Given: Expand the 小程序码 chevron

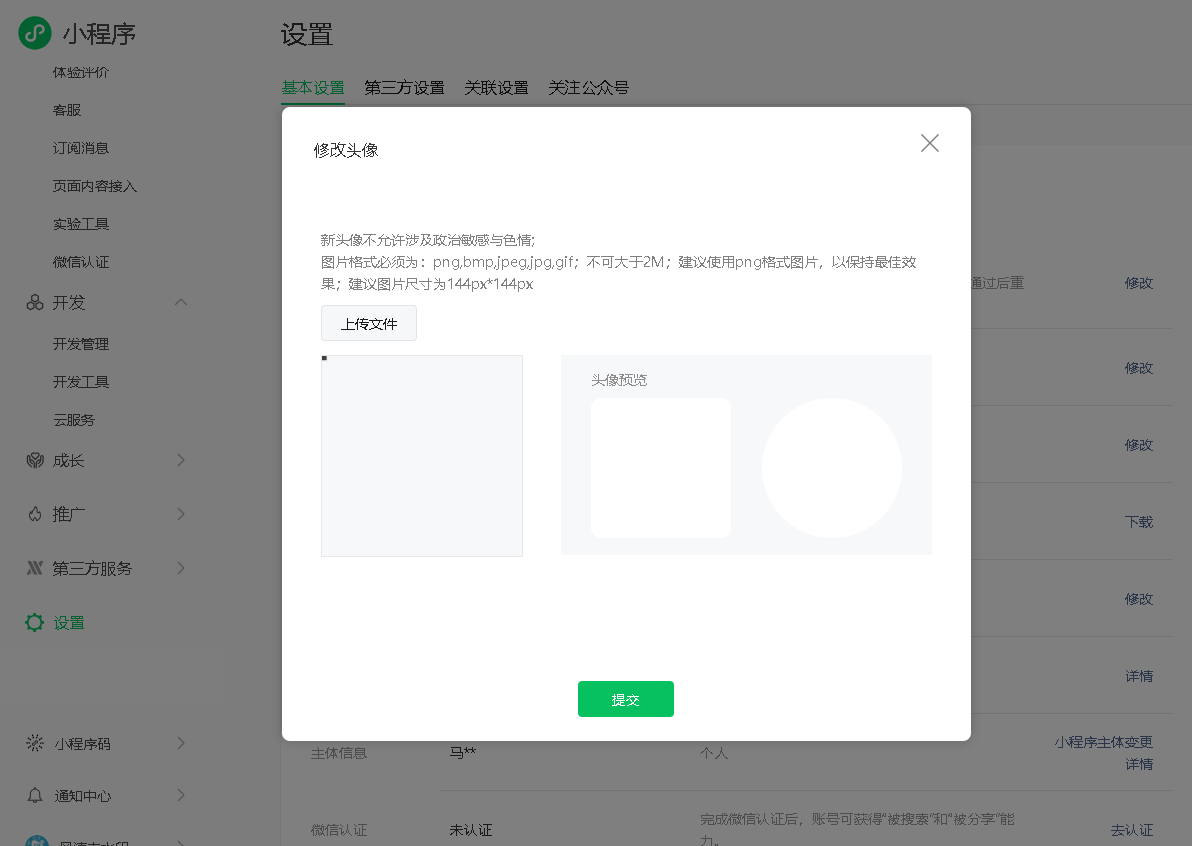Looking at the screenshot, I should point(181,743).
